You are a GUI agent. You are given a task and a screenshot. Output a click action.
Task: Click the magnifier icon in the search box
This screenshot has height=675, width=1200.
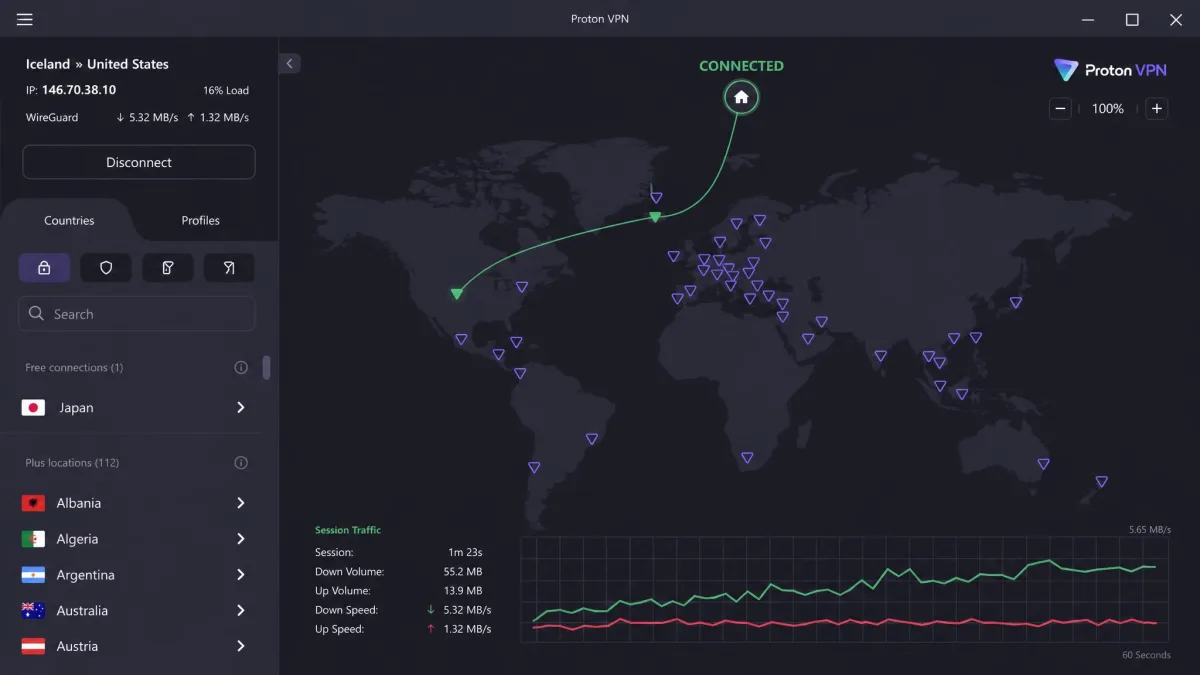(x=36, y=314)
